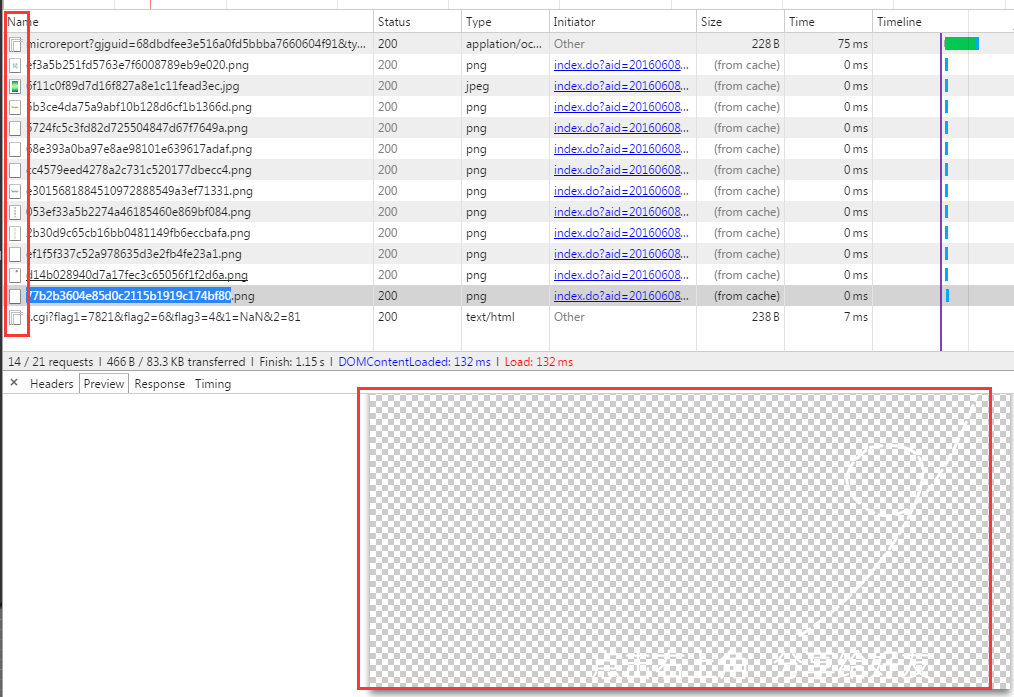Viewport: 1014px width, 697px height.
Task: Open the Response tab
Action: coord(159,384)
